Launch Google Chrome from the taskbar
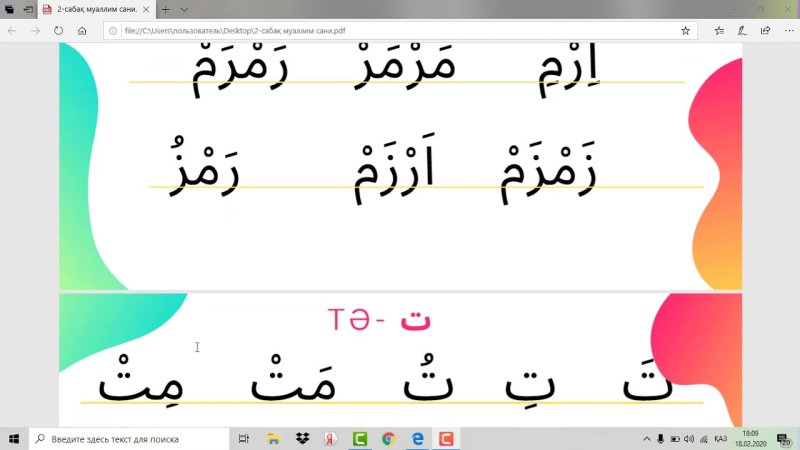Screen dimensions: 800x450 point(389,438)
